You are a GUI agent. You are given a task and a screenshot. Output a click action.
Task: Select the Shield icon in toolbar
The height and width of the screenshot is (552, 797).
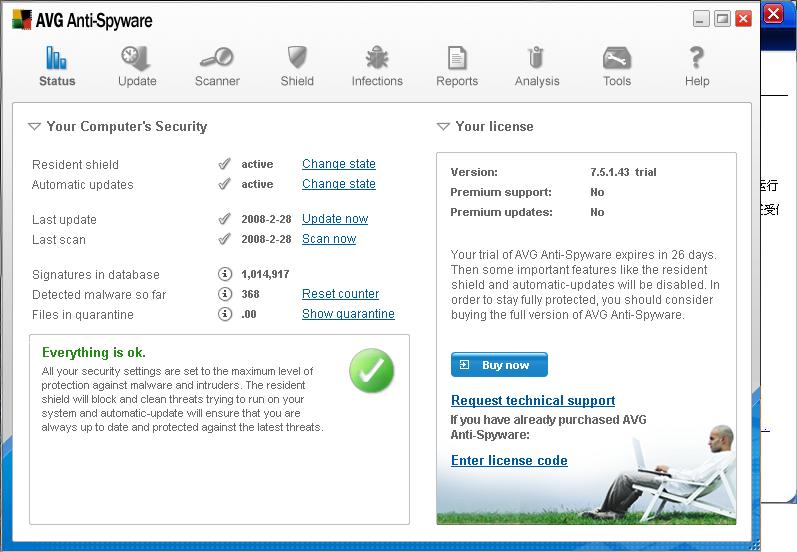pyautogui.click(x=297, y=59)
